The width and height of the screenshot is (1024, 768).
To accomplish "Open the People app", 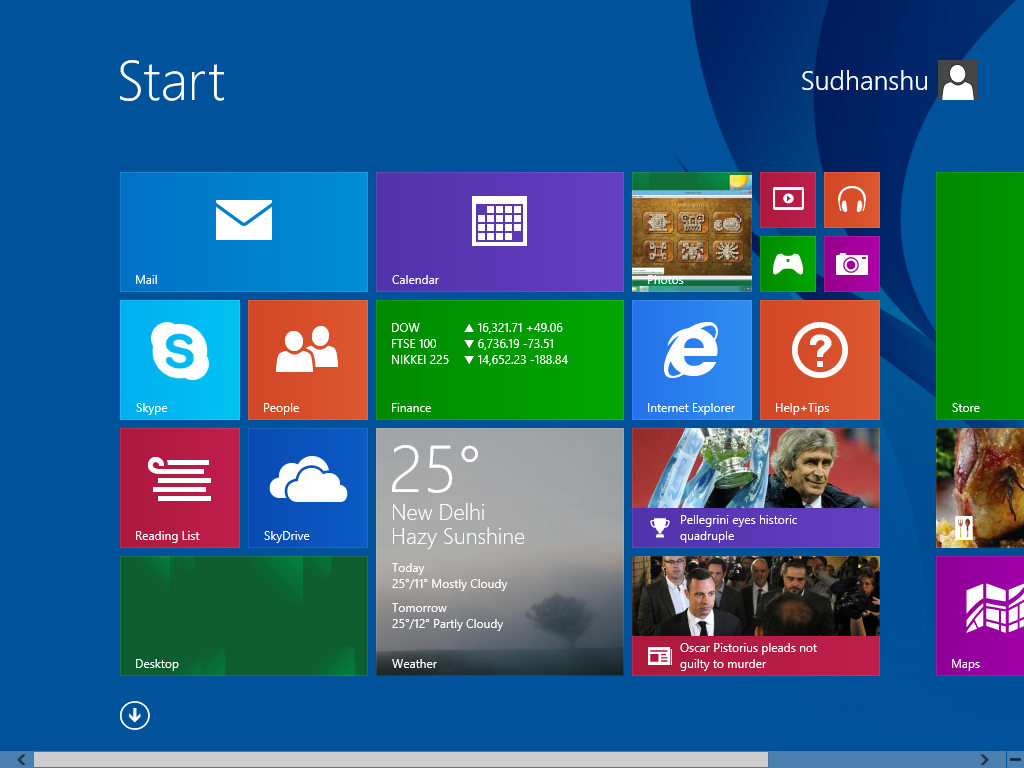I will pyautogui.click(x=307, y=359).
